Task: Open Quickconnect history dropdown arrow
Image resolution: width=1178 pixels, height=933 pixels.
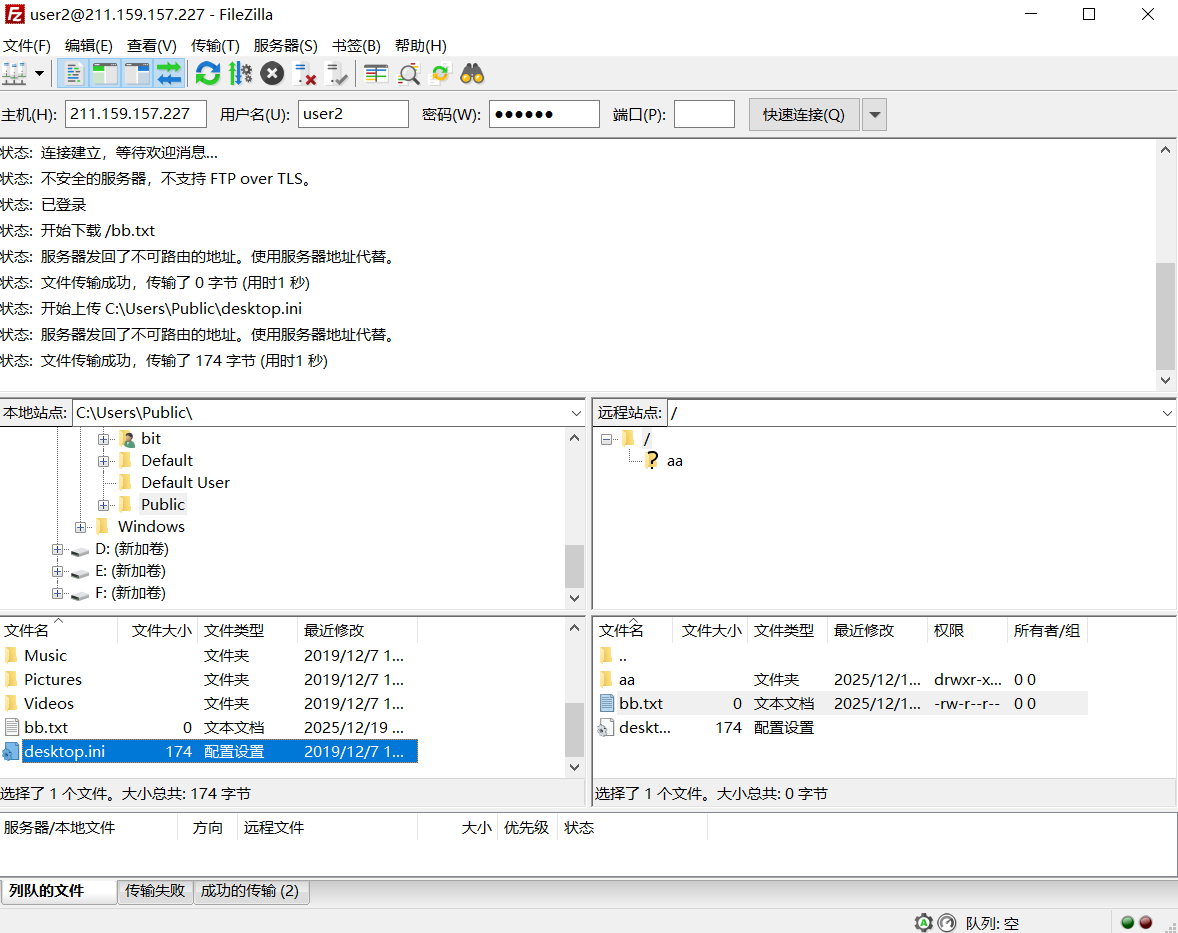Action: tap(874, 115)
